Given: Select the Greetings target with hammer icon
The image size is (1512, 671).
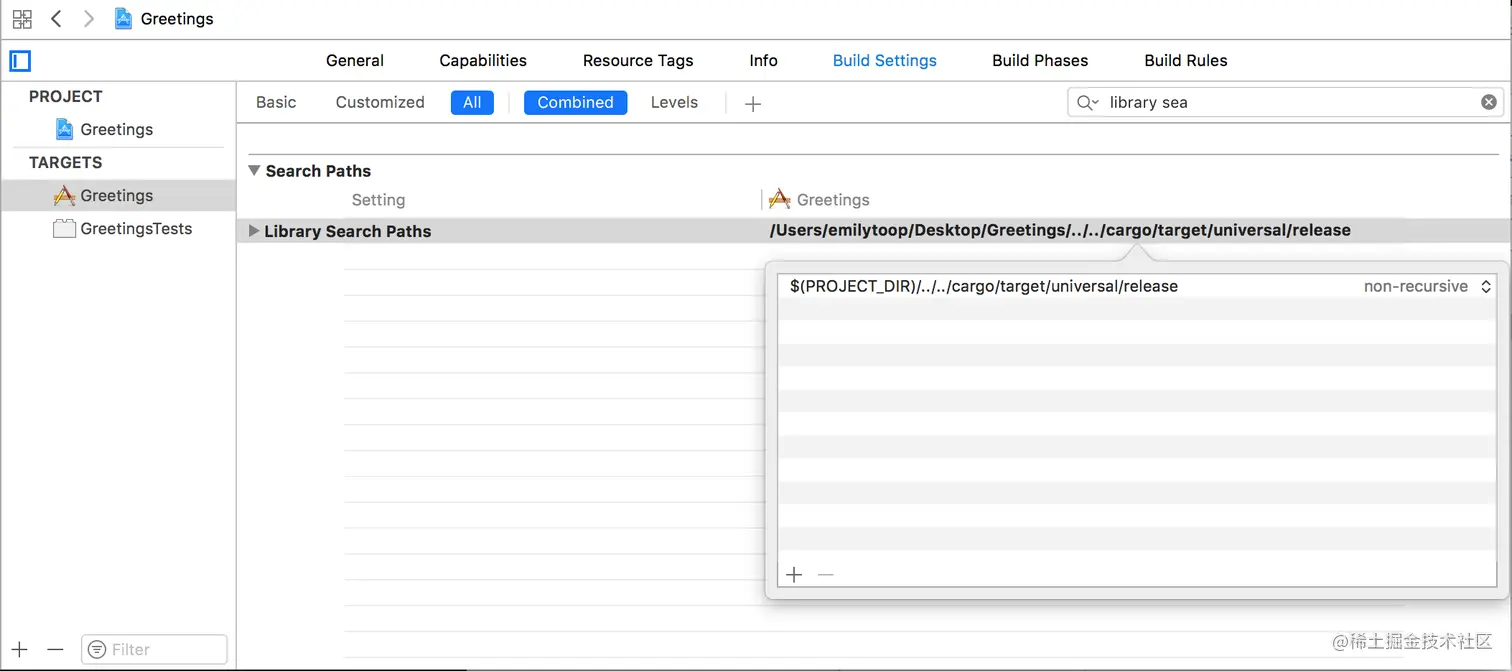Looking at the screenshot, I should tap(114, 195).
